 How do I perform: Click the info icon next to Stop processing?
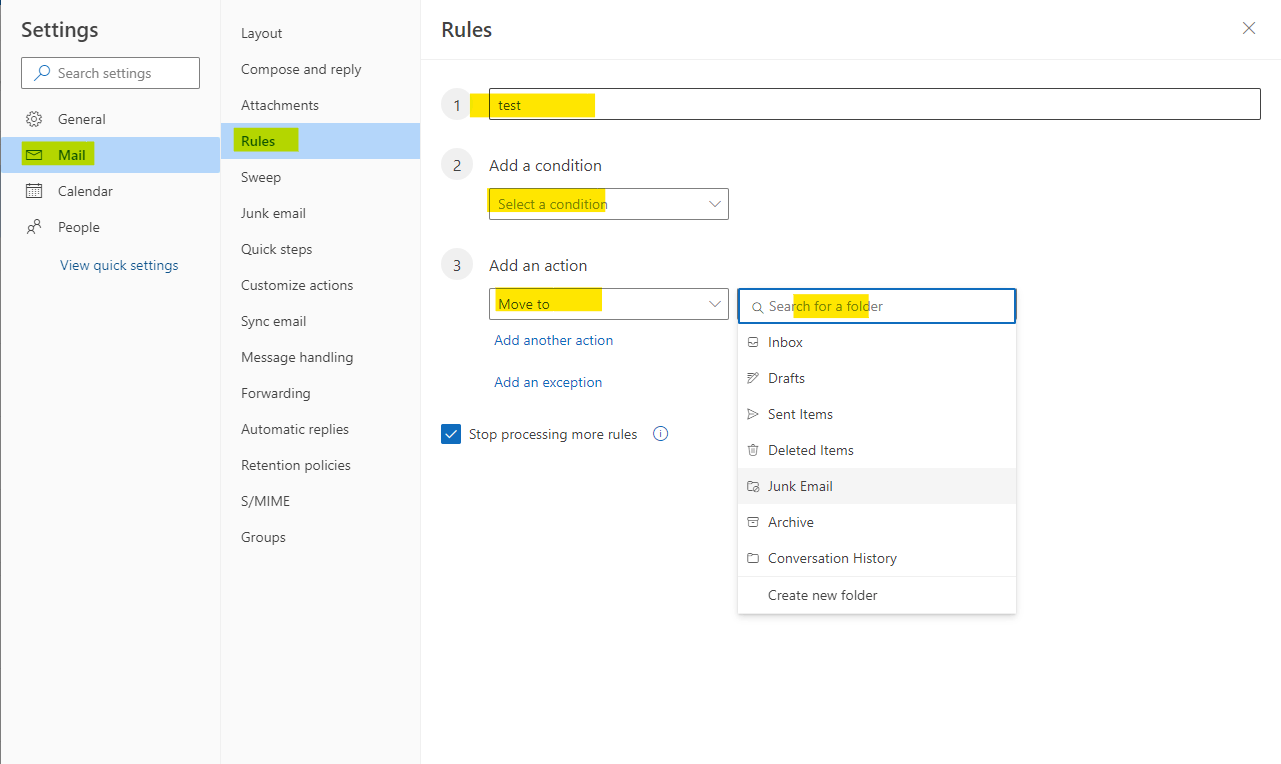660,433
